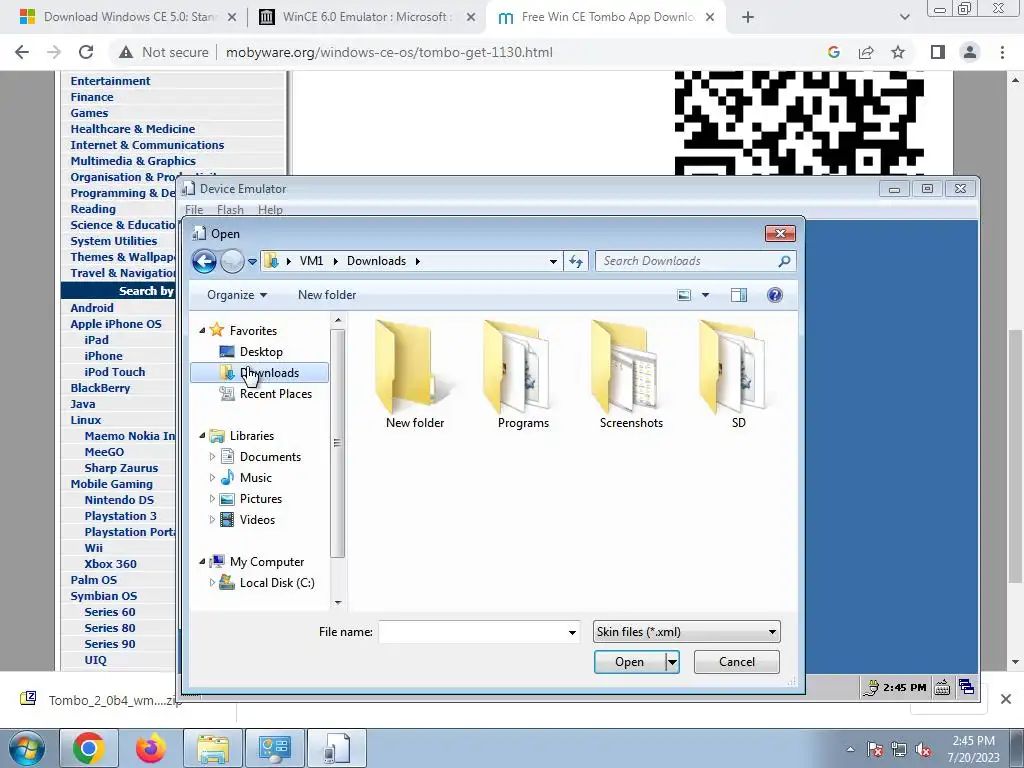Open the recent locations dropdown beside the Forward arrow

(x=252, y=261)
